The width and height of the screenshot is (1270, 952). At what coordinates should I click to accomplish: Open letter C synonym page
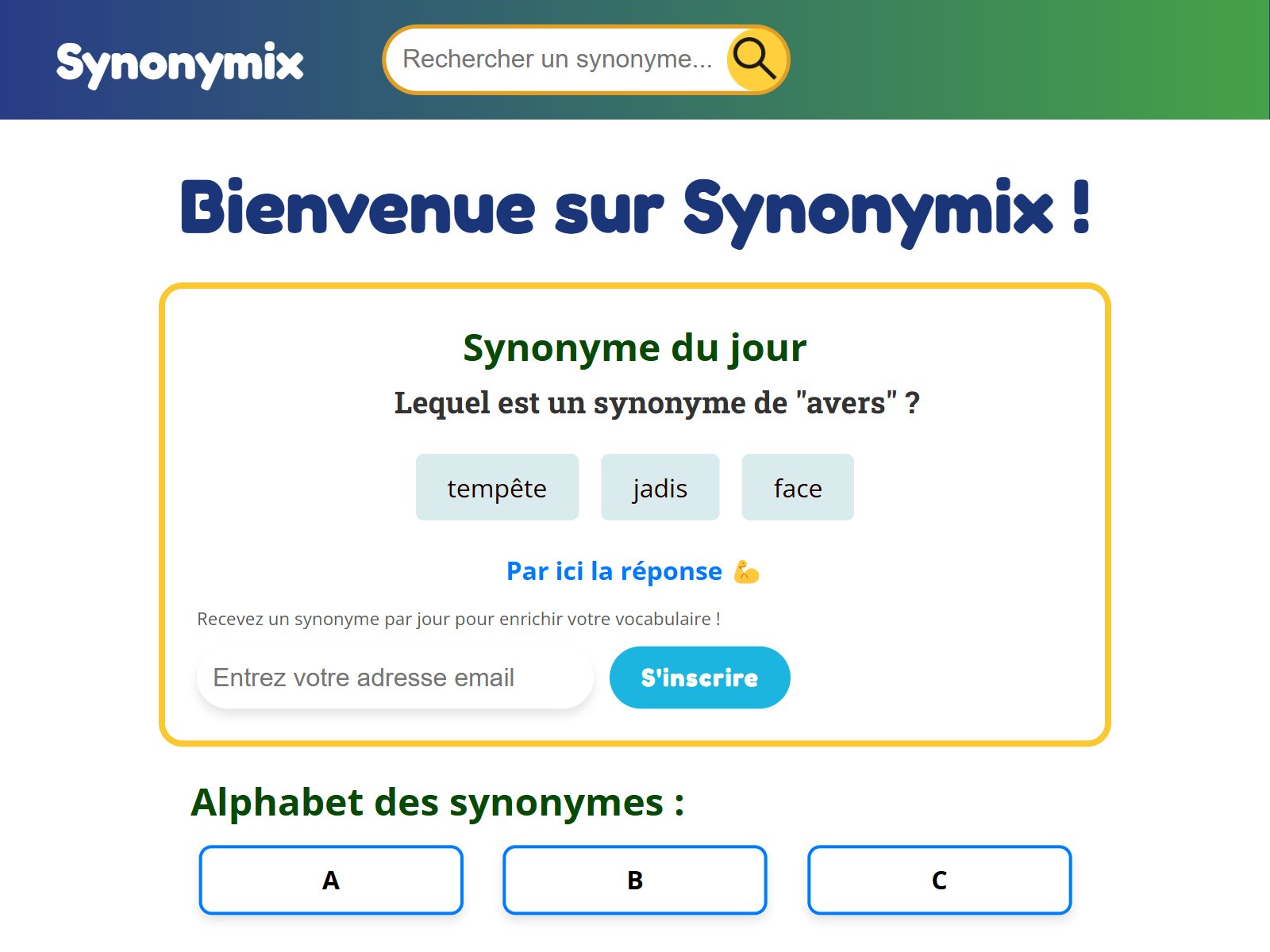939,880
